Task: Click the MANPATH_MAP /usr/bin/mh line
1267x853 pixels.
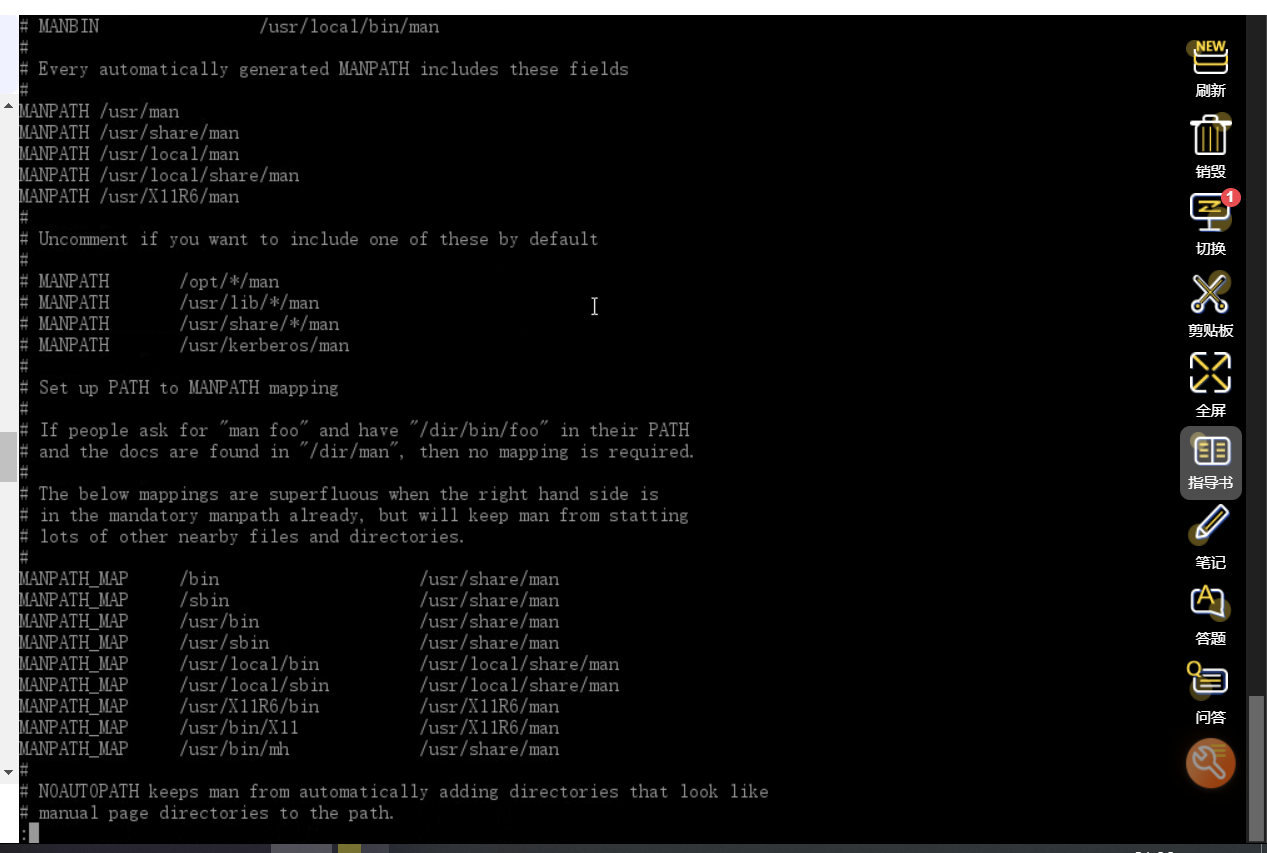Action: pos(289,749)
